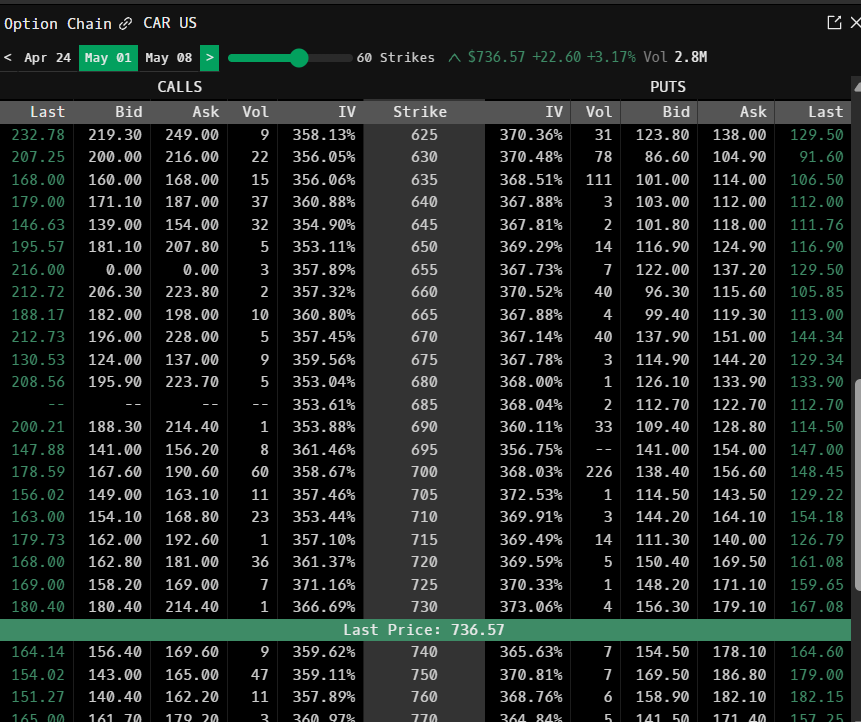Click put last 182.15 at strike 760
The width and height of the screenshot is (861, 722).
[x=817, y=697]
